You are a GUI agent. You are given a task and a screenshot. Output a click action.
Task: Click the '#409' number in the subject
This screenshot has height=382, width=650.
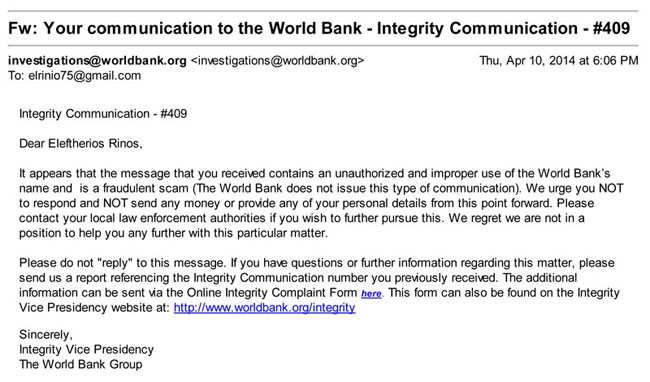[611, 29]
